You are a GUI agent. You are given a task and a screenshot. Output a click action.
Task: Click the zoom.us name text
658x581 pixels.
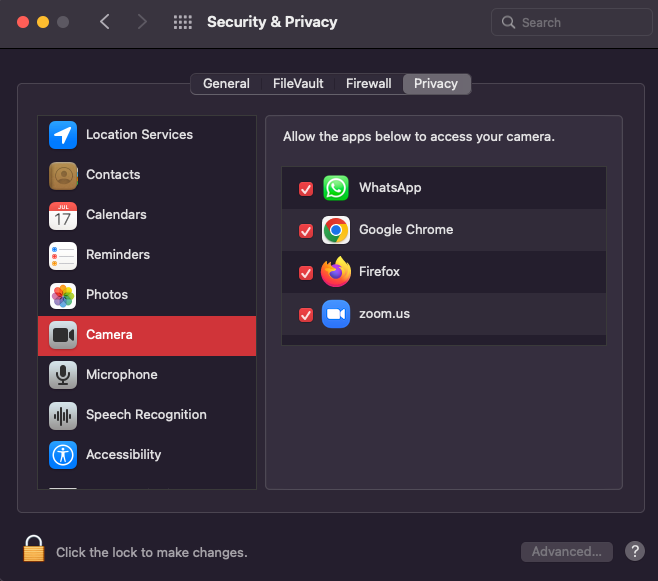pos(384,314)
